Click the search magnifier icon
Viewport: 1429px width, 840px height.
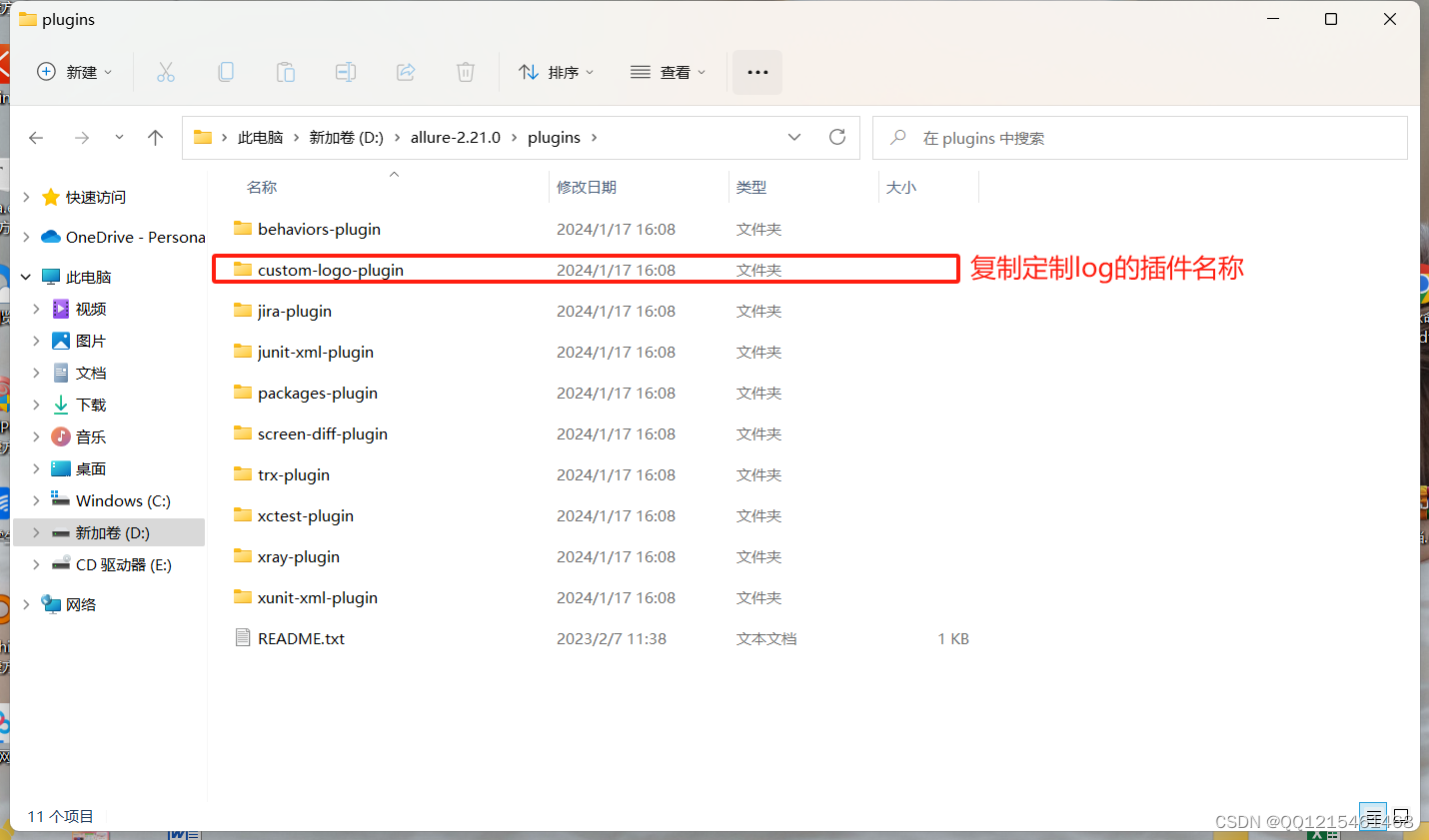coord(898,137)
